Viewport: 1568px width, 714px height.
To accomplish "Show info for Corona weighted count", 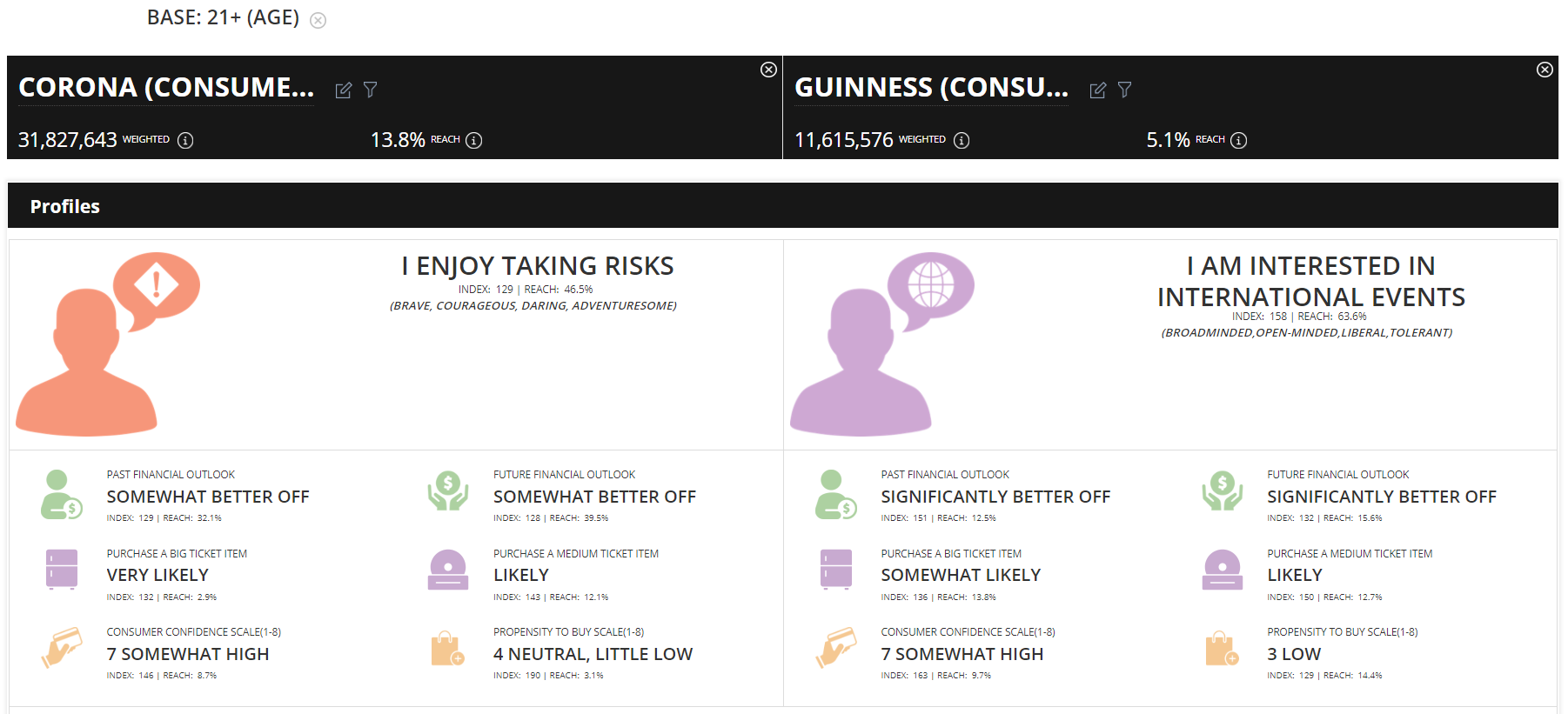I will point(185,140).
